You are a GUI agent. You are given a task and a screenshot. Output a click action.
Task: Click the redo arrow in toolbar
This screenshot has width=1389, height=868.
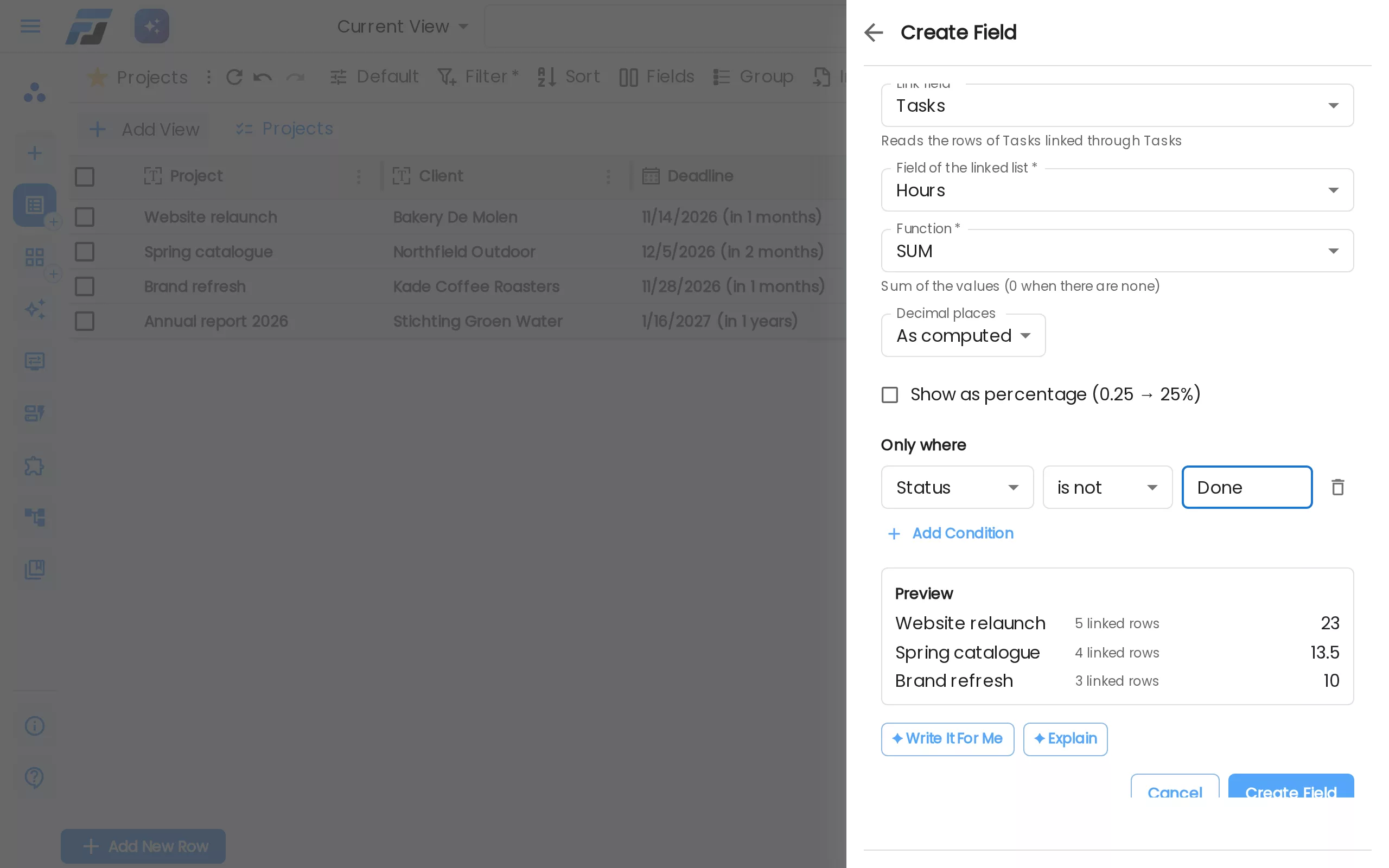coord(295,77)
